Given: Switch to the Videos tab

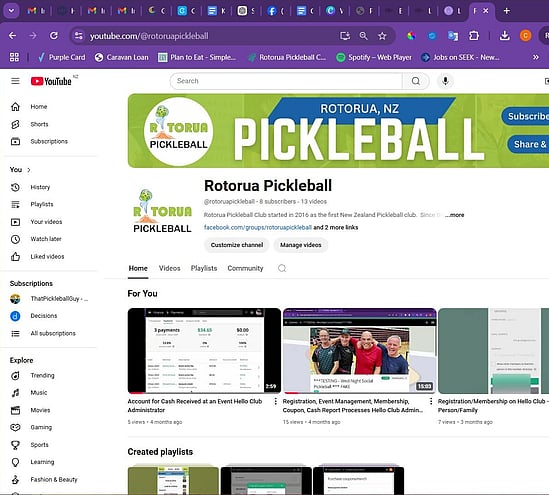Looking at the screenshot, I should pos(169,269).
